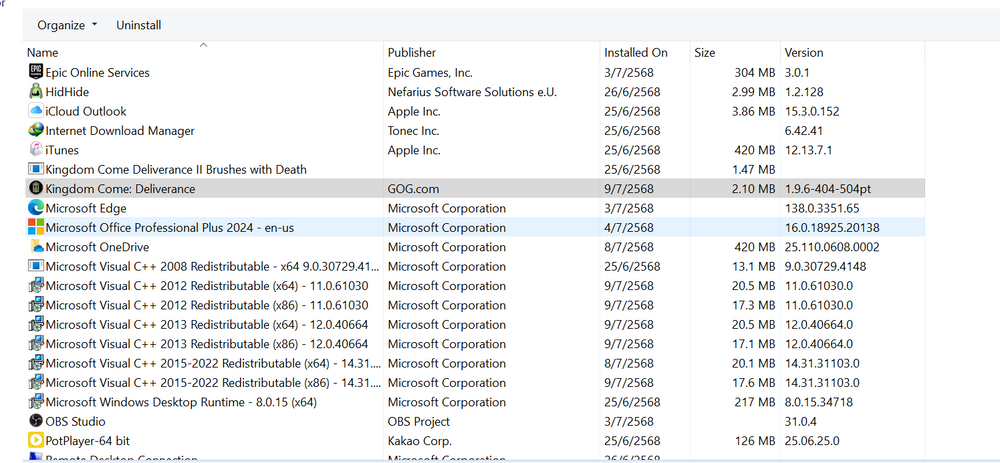
Task: Click the 217 MB size cell
Action: click(x=755, y=402)
